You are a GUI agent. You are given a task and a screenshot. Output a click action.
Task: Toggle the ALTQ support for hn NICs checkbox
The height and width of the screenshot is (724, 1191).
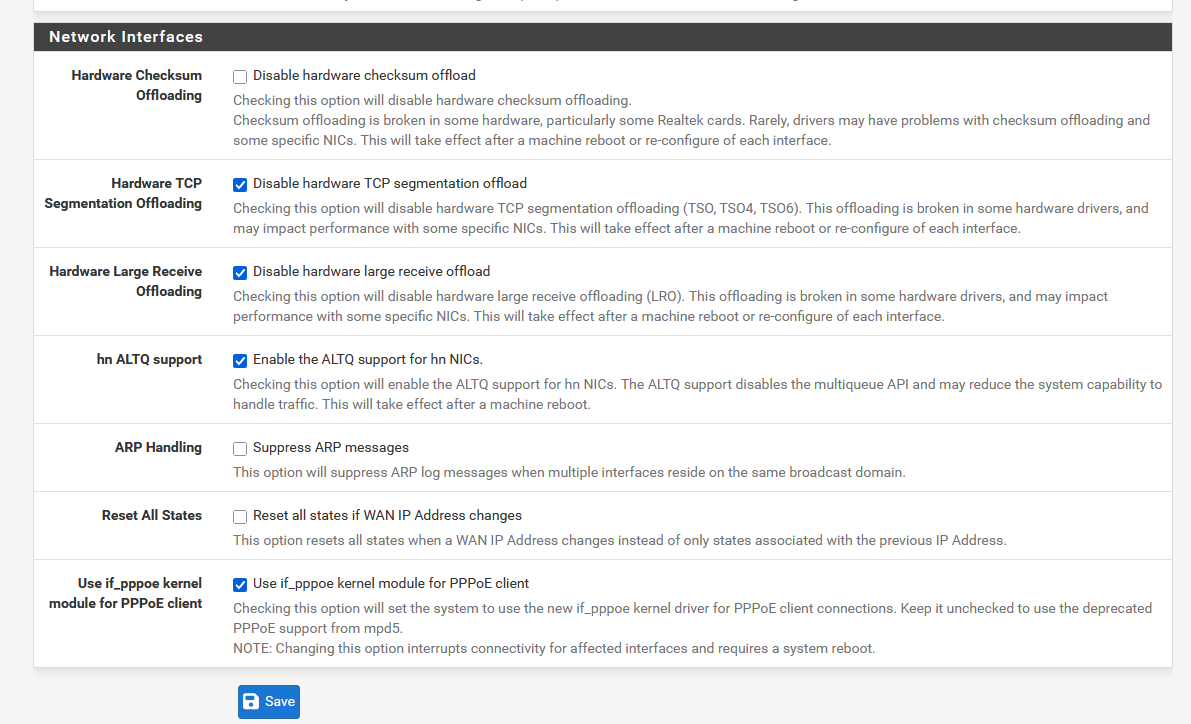pyautogui.click(x=240, y=360)
